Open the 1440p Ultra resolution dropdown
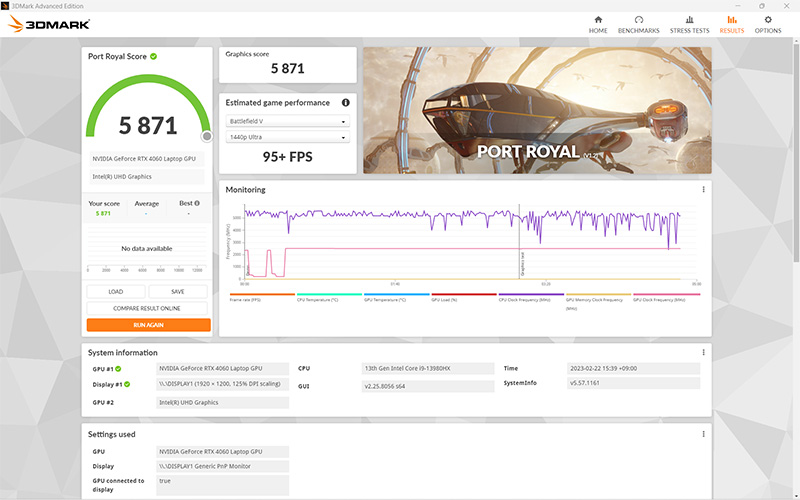The image size is (800, 500). click(288, 137)
